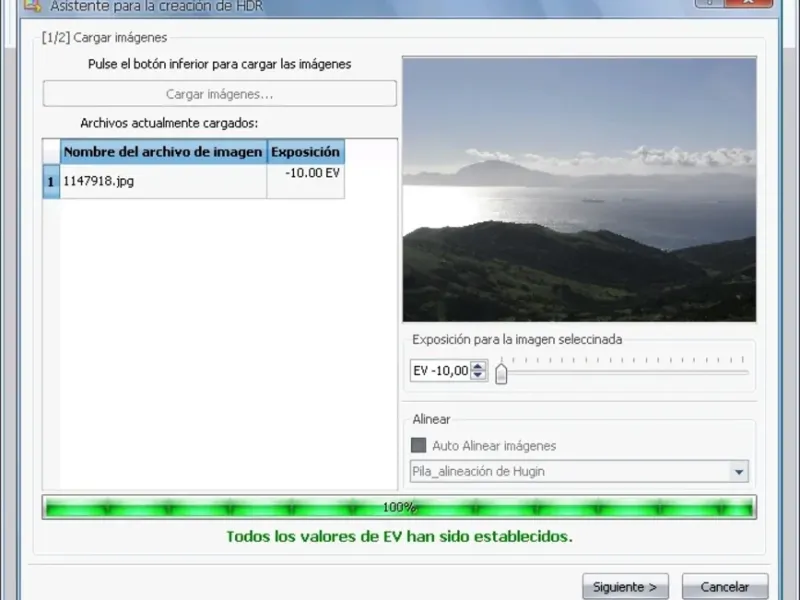
Task: Increase EV value with up arrow
Action: 478,366
